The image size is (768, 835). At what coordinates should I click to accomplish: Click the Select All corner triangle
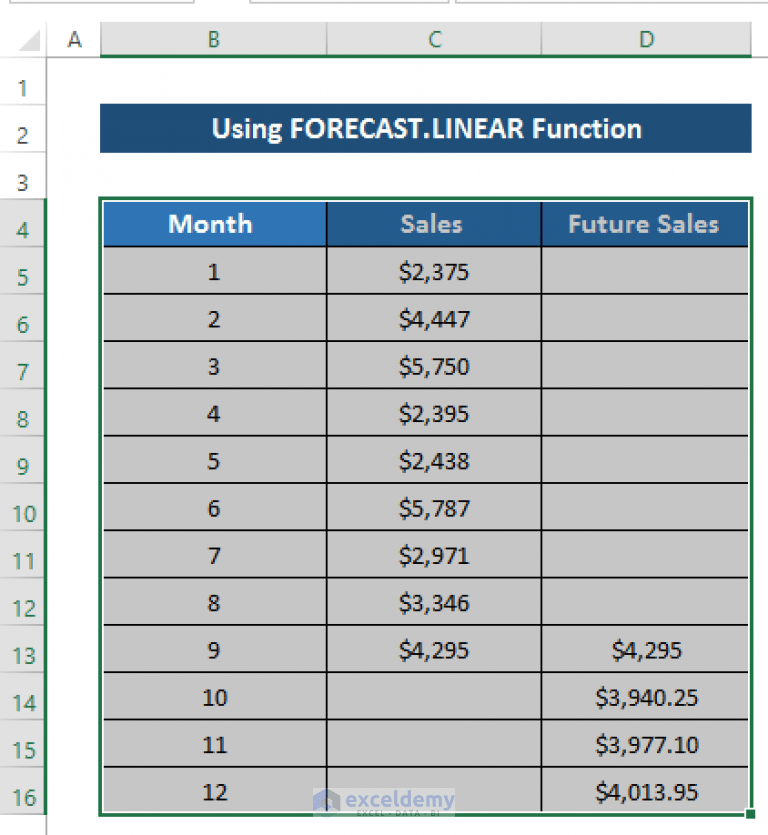pos(30,40)
